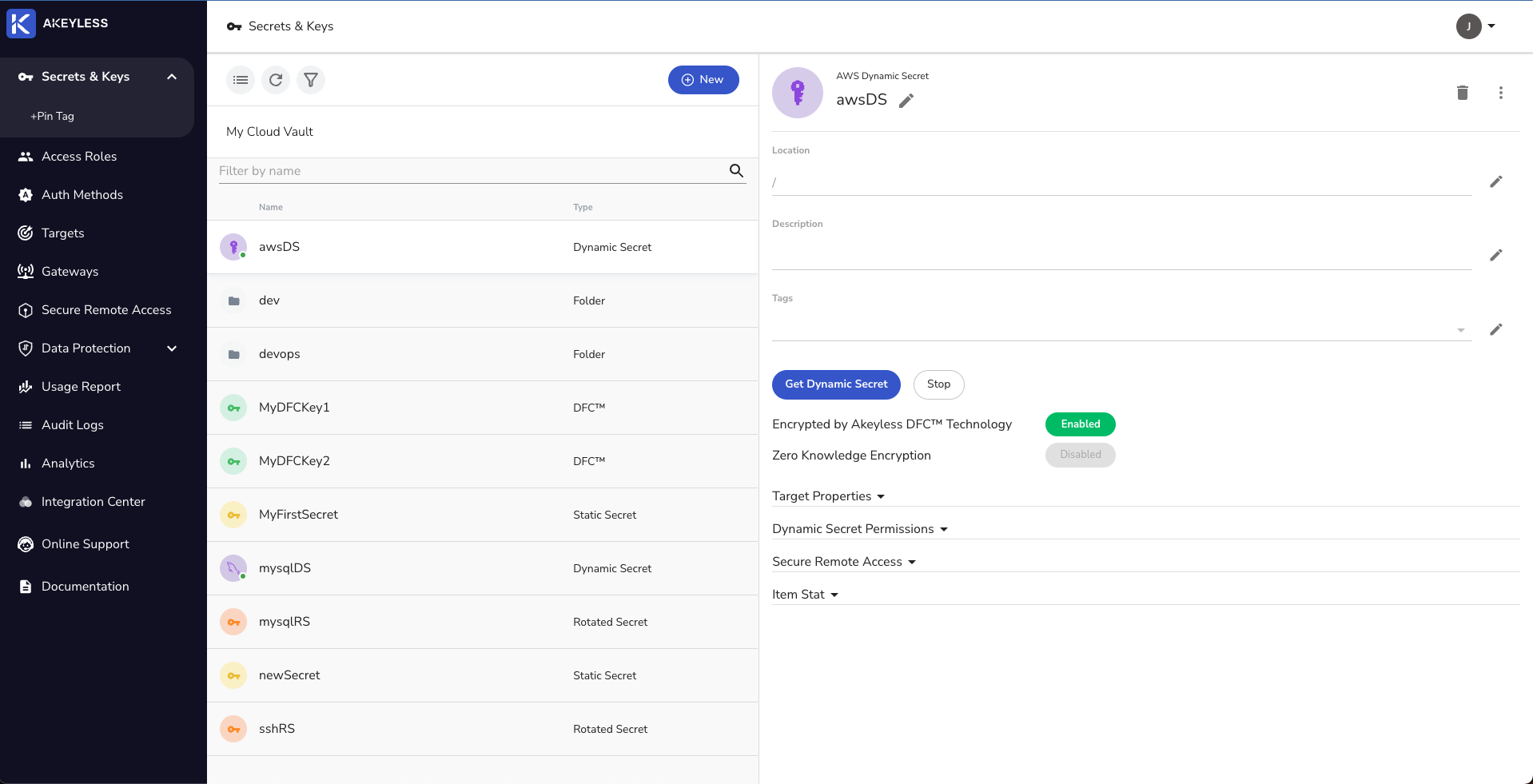Open the three-dot more options menu
1533x784 pixels.
click(x=1501, y=93)
